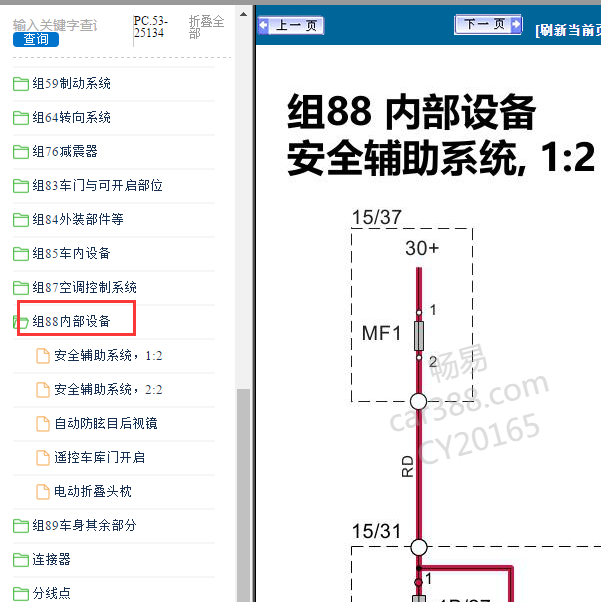The image size is (601, 602).
Task: Open 安全辅助系统，1:2 diagram page
Action: [x=108, y=355]
